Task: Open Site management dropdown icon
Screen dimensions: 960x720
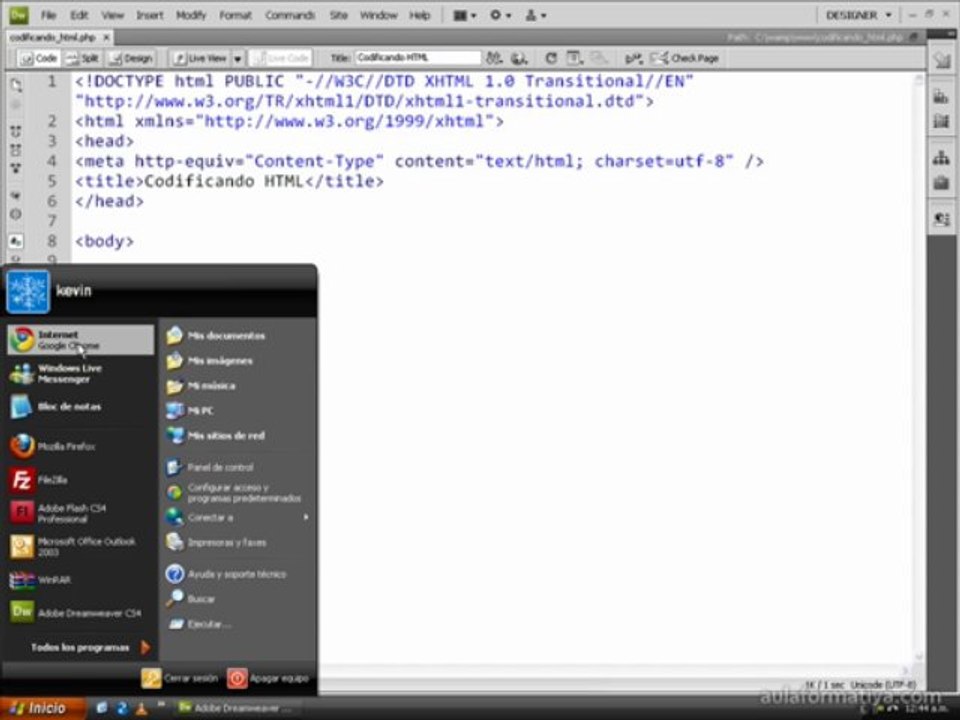Action: pyautogui.click(x=535, y=15)
